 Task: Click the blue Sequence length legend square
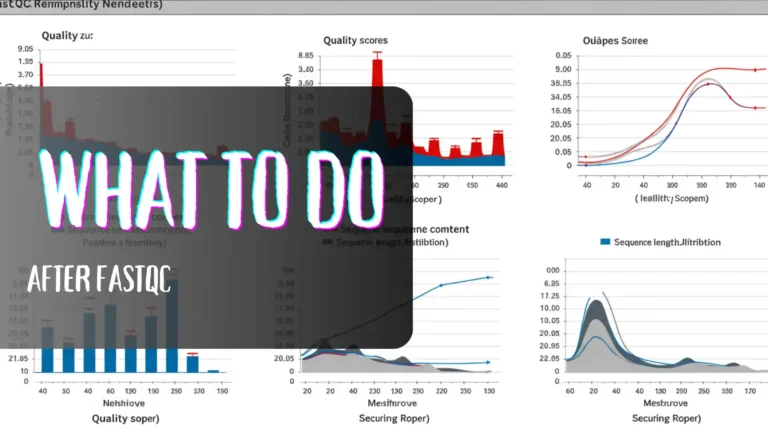point(605,242)
